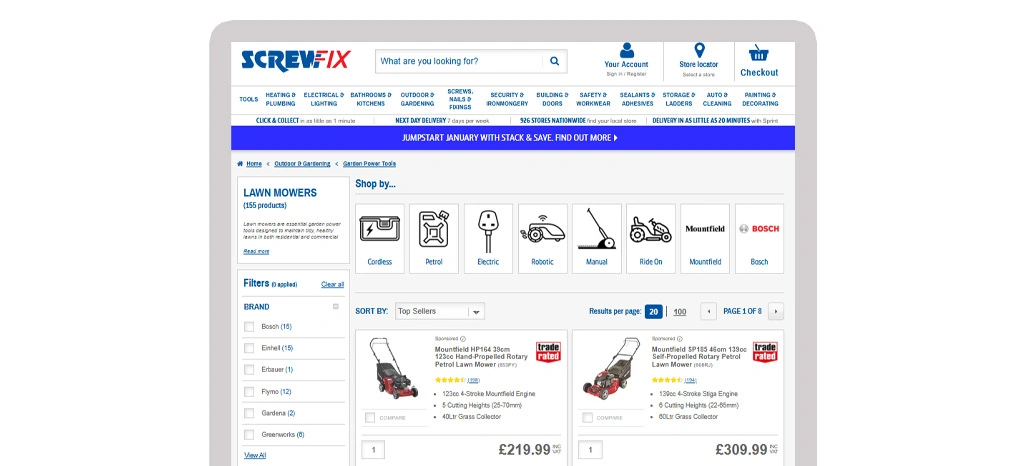Tick Compare checkbox for Mountfield HP164
Image resolution: width=1026 pixels, height=466 pixels.
(370, 418)
